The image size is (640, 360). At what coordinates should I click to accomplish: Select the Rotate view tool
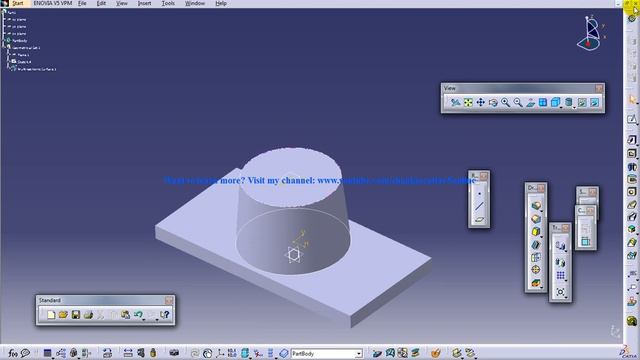coord(493,102)
